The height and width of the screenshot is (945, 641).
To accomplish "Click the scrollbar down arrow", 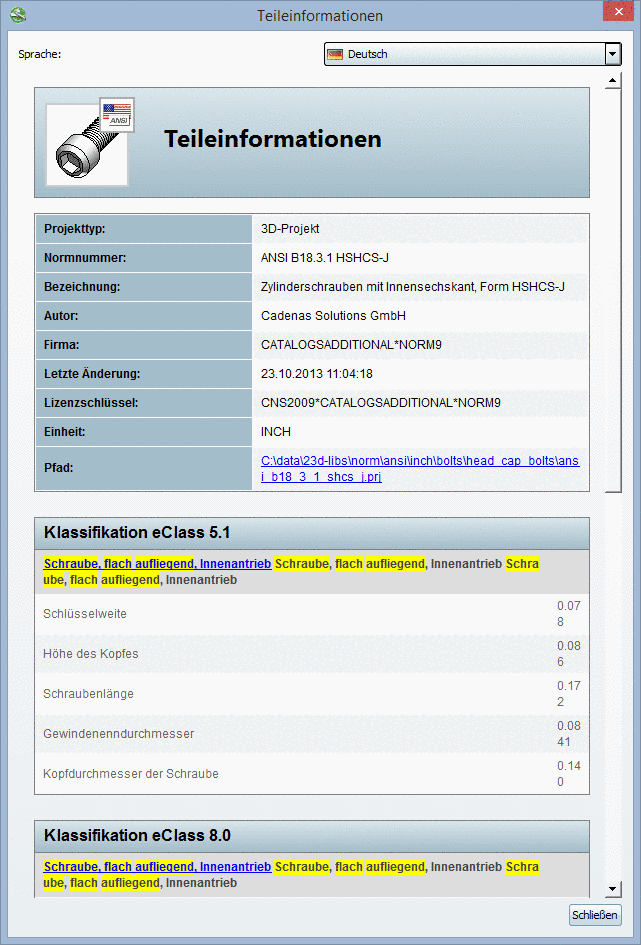I will click(x=613, y=889).
